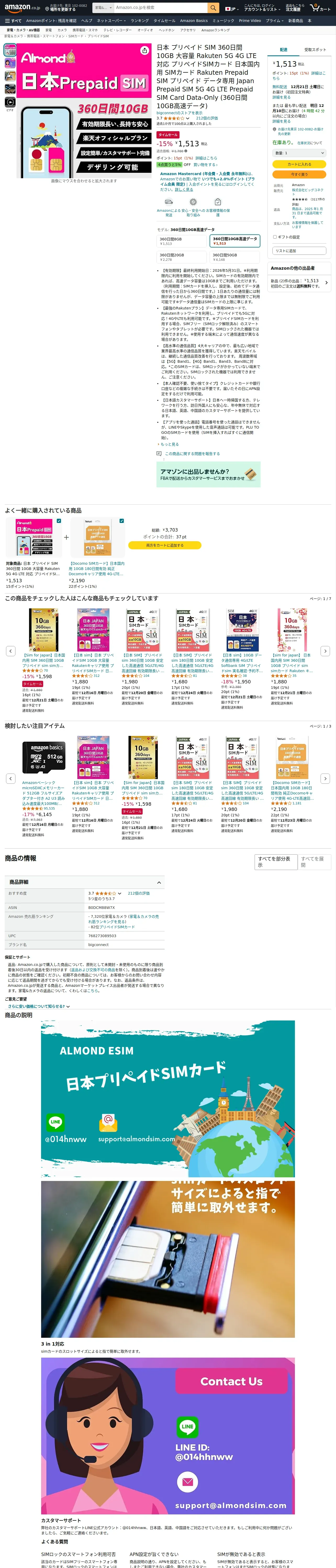Switch to the 受取スポット tab
The width and height of the screenshot is (336, 1568).
pos(315,50)
